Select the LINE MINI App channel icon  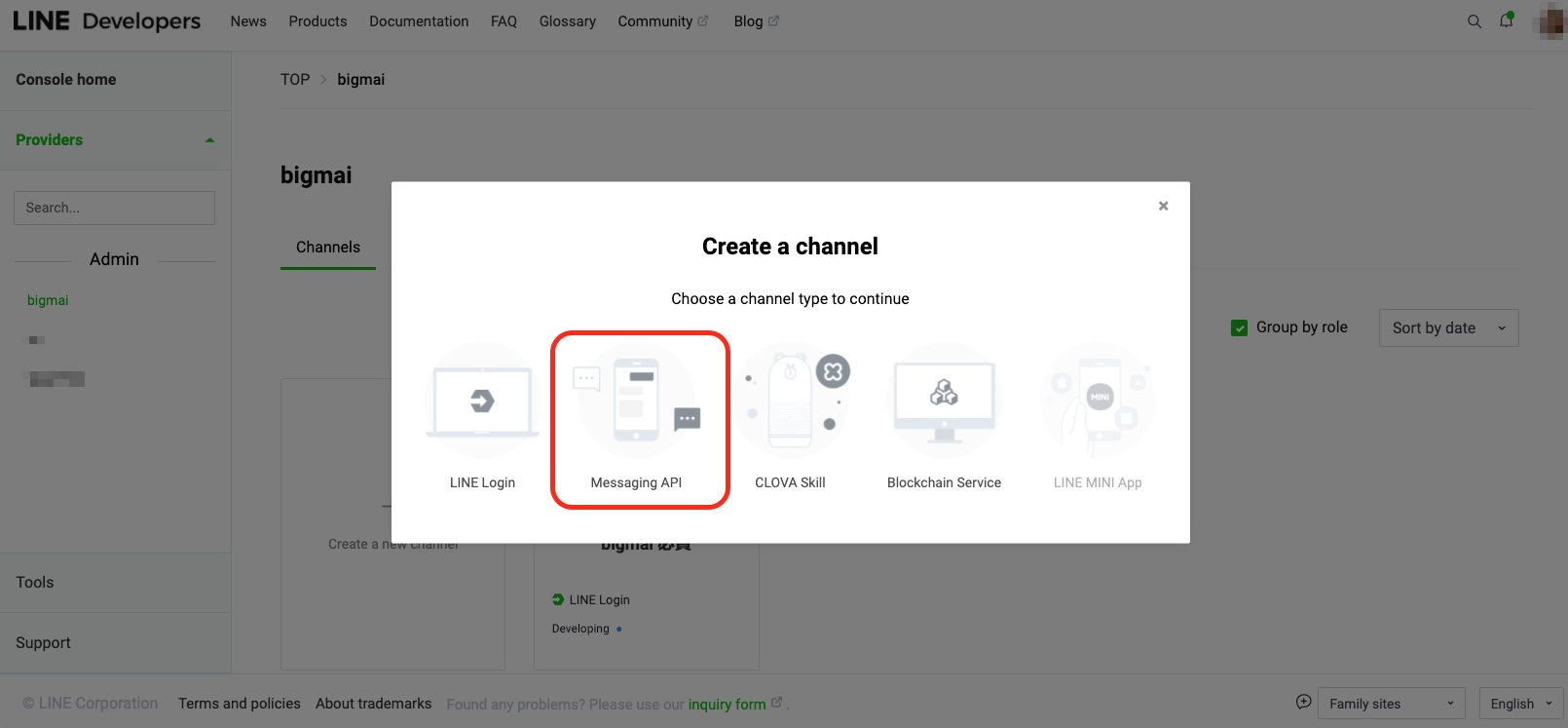tap(1098, 400)
